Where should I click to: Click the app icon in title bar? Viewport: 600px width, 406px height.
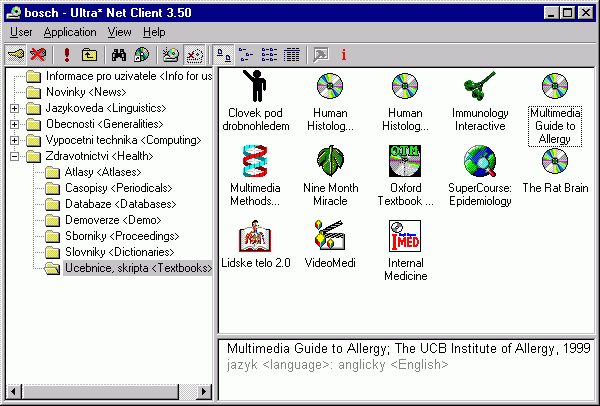coord(13,13)
